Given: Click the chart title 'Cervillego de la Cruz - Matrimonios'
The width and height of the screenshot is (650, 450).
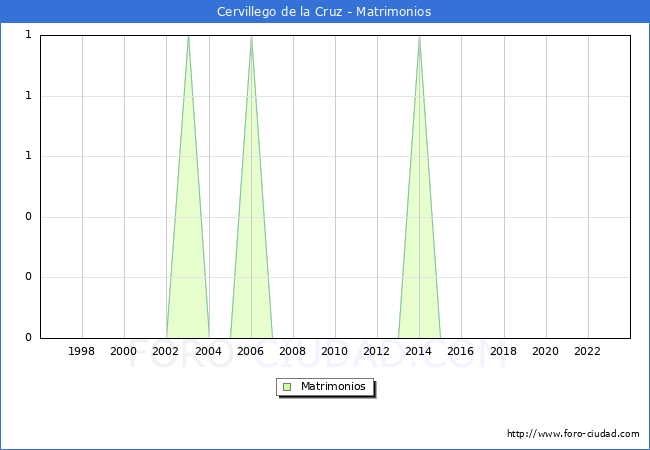Looking at the screenshot, I should (x=324, y=12).
